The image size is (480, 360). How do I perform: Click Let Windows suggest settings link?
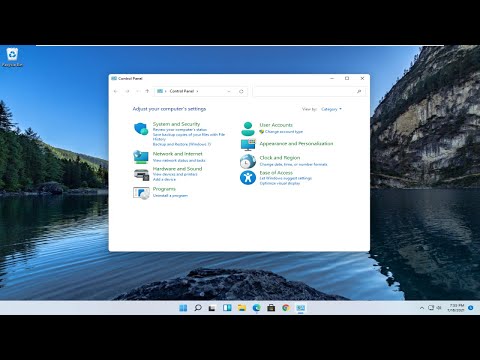286,178
